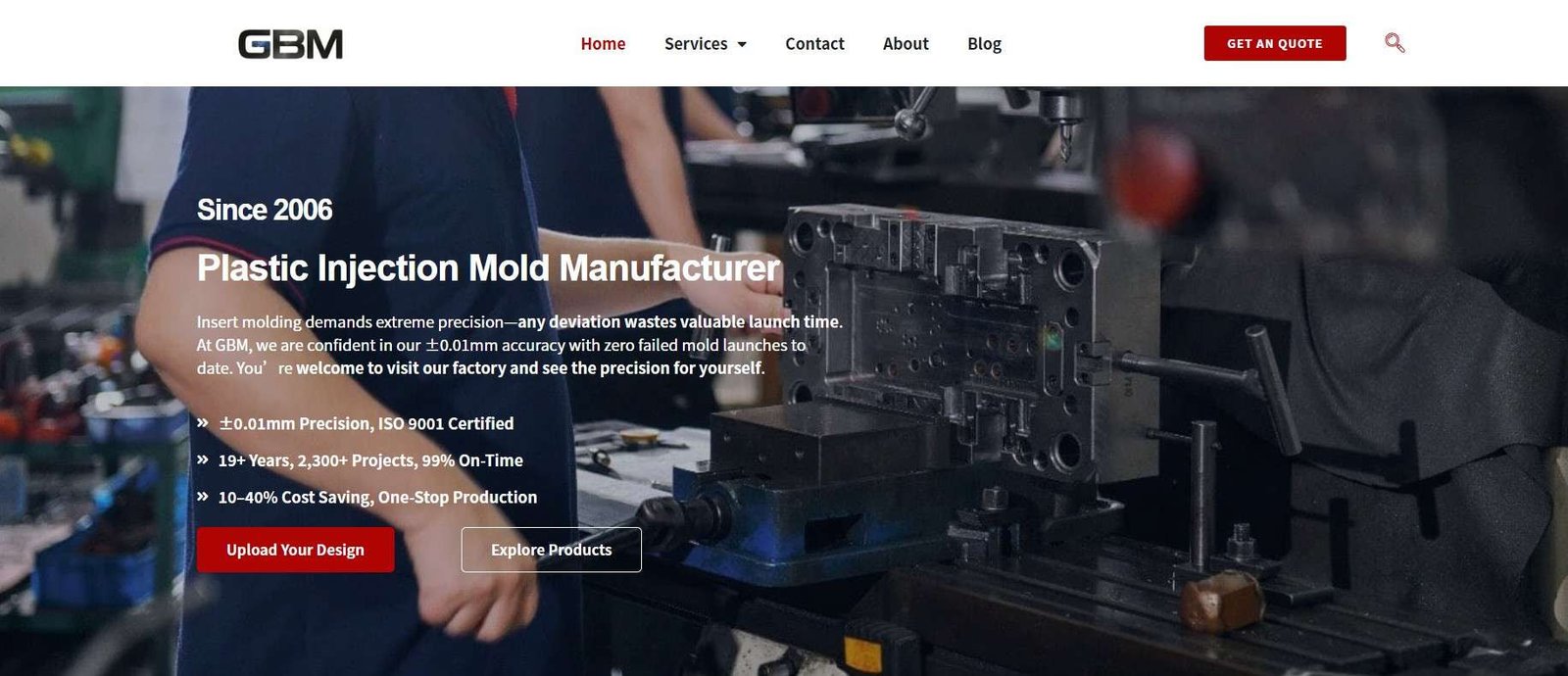Click chevron bullet before 19+ Years
The height and width of the screenshot is (676, 1568).
(x=203, y=459)
